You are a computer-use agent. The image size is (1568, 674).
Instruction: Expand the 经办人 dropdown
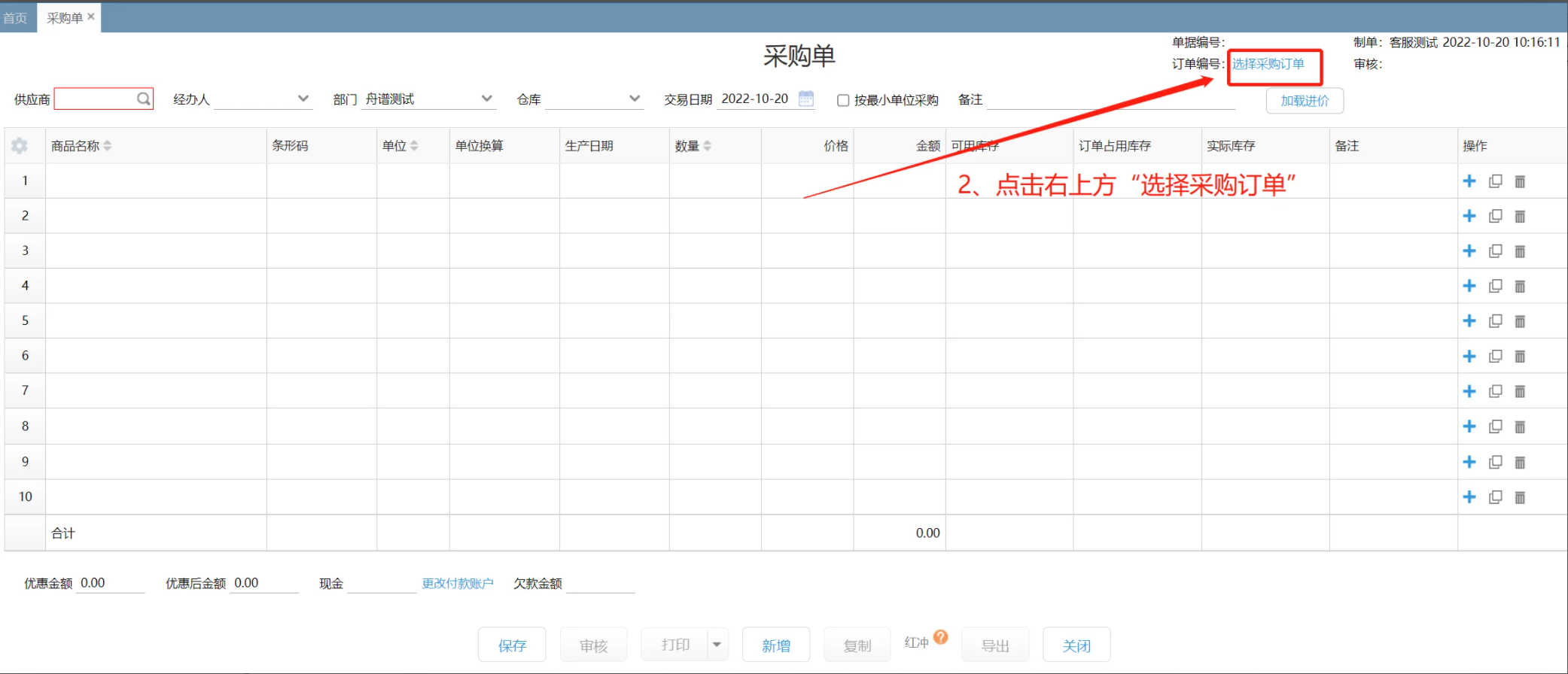(303, 99)
